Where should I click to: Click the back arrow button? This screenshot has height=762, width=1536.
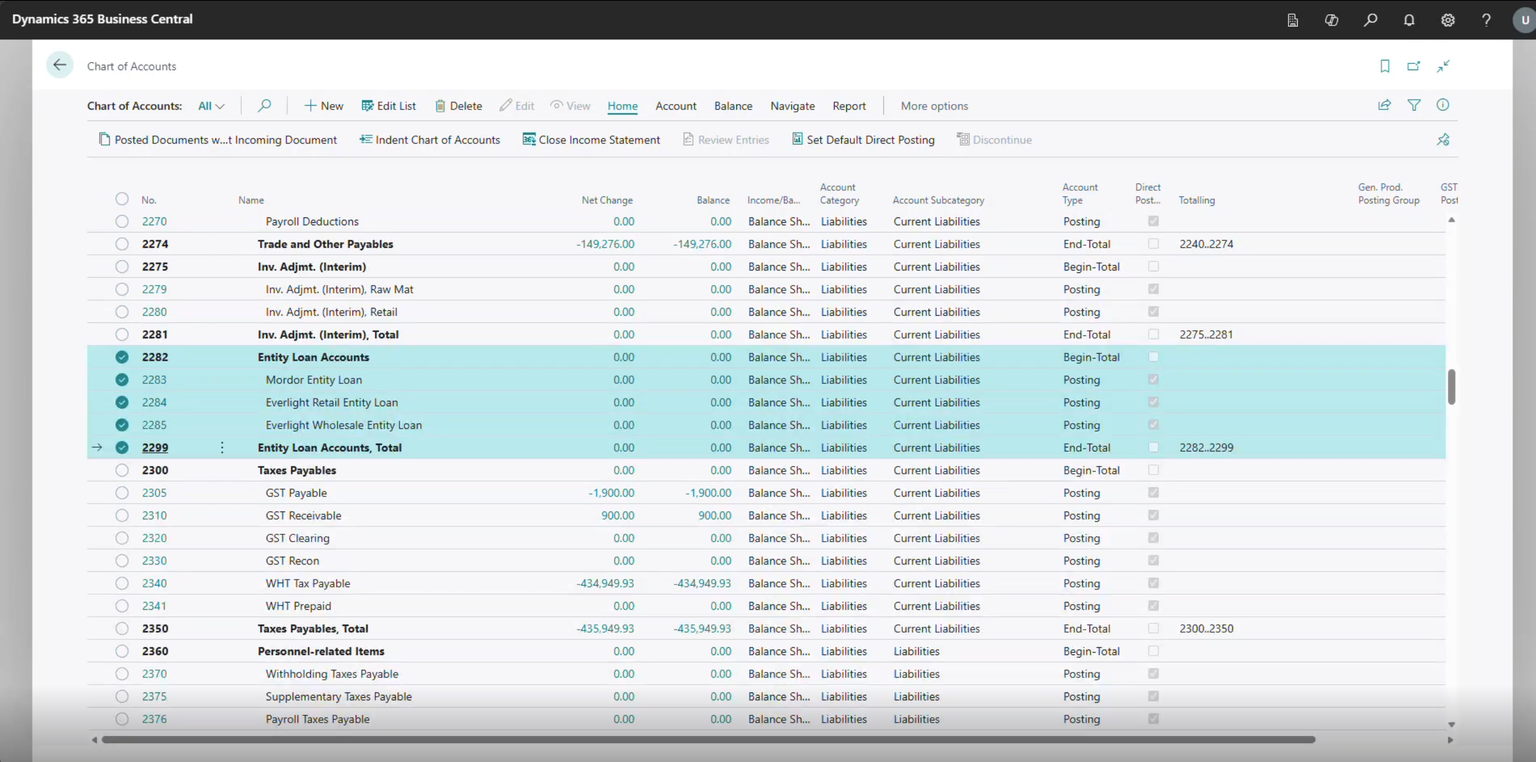click(x=60, y=65)
